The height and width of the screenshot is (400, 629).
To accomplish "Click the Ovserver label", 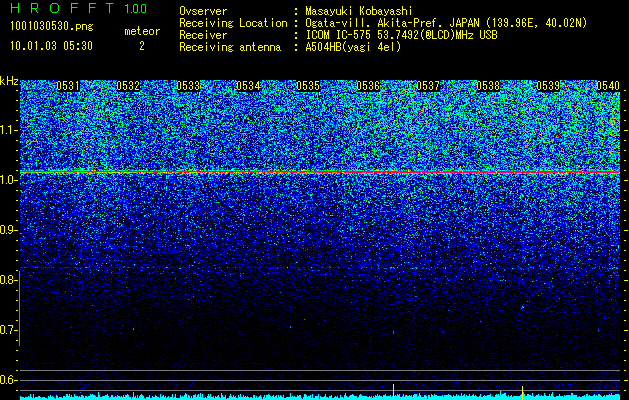I will point(203,11).
